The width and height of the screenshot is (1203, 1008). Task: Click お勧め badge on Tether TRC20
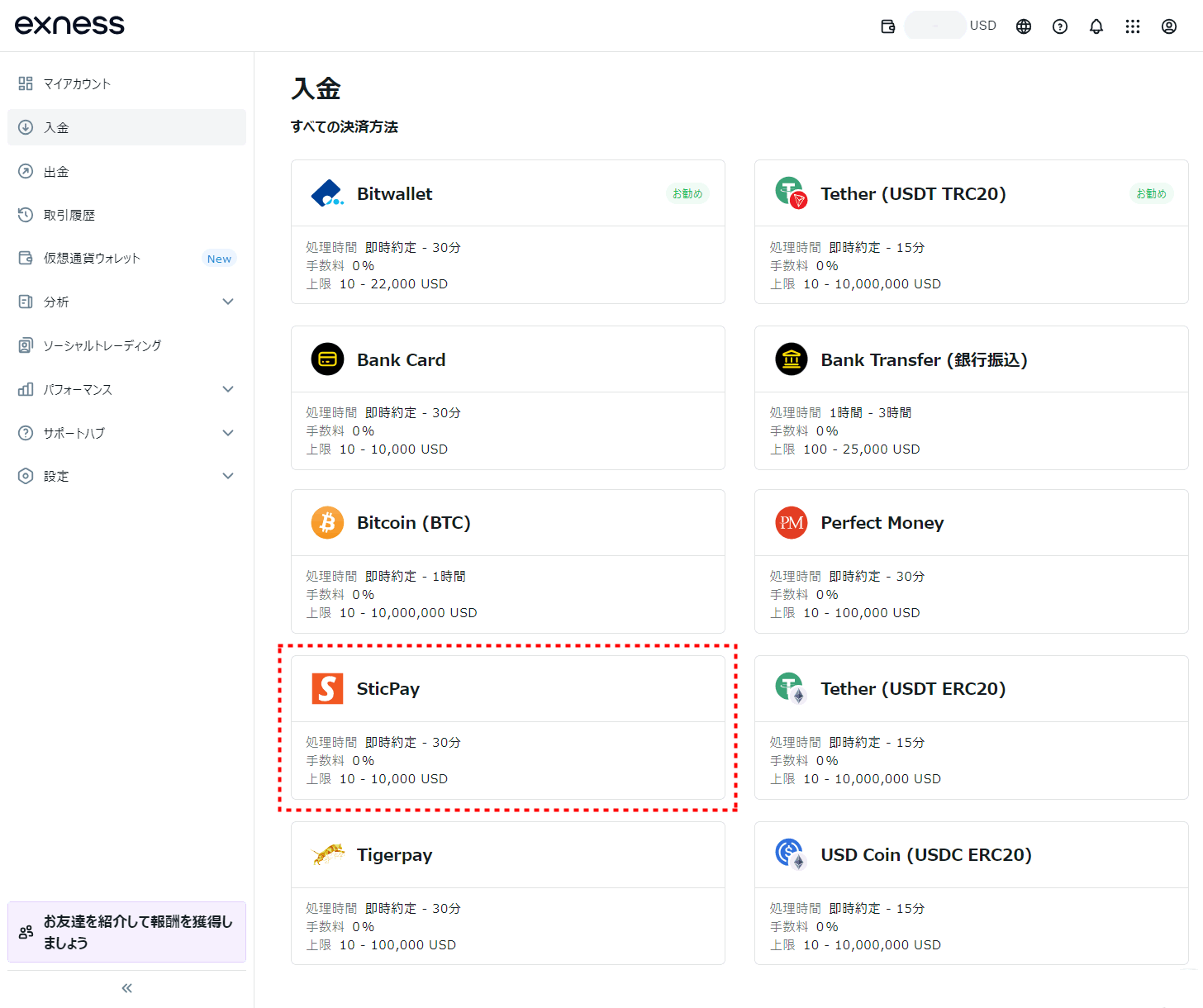pos(1151,193)
